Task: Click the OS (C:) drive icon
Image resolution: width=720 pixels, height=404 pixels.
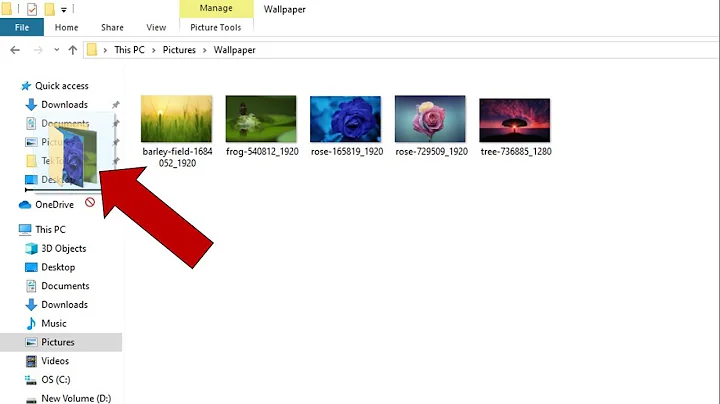Action: click(31, 380)
